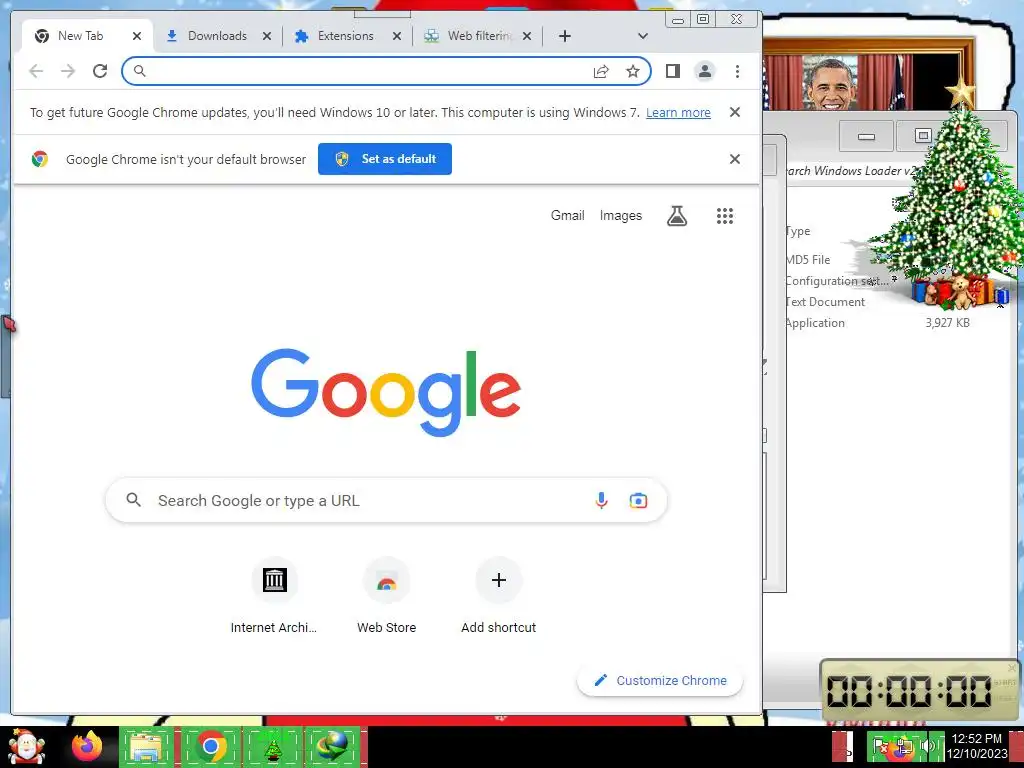Screen dimensions: 1024x768
Task: Open Action Center flag tray icon
Action: pyautogui.click(x=880, y=746)
